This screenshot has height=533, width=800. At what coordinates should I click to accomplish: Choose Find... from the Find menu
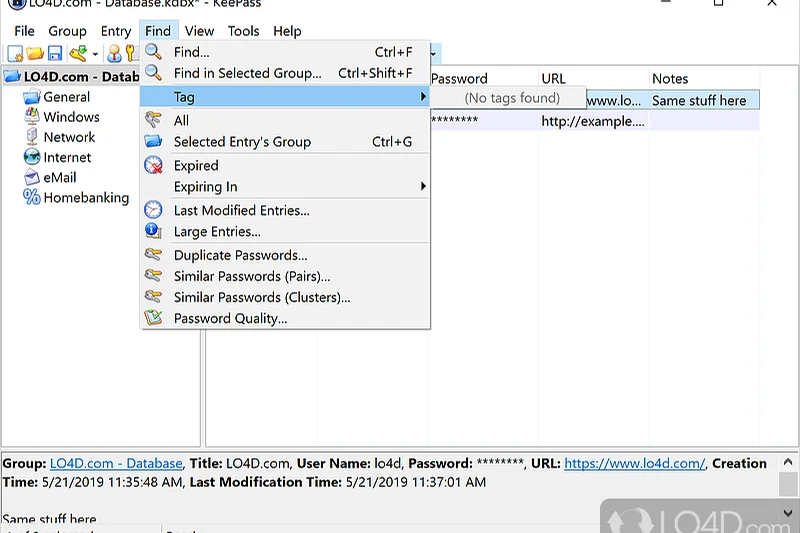click(285, 52)
